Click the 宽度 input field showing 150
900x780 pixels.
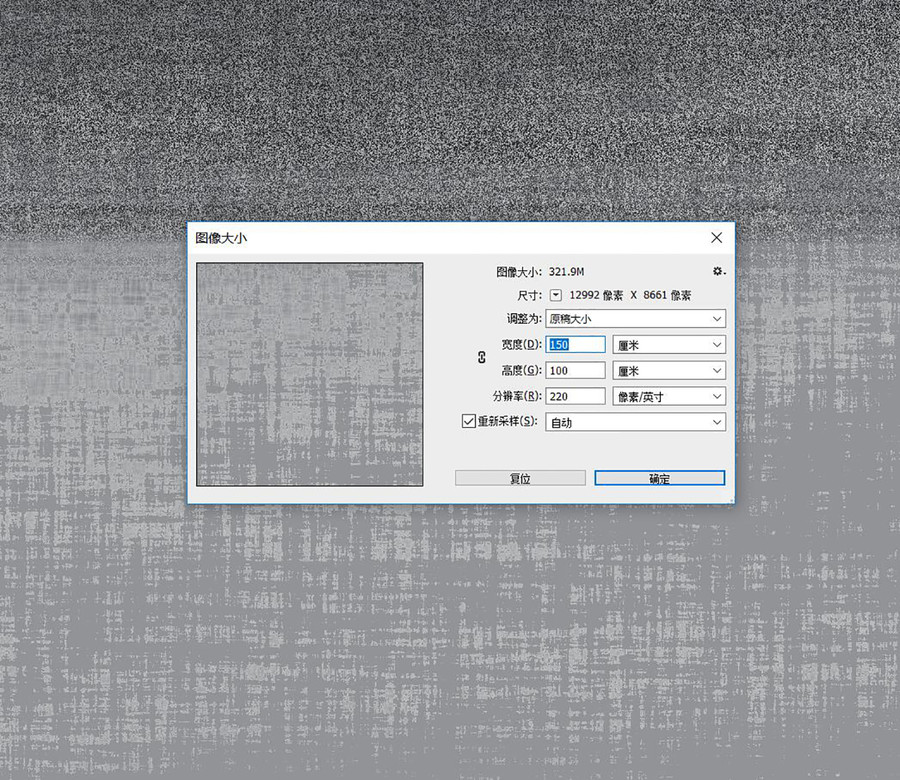(x=575, y=344)
